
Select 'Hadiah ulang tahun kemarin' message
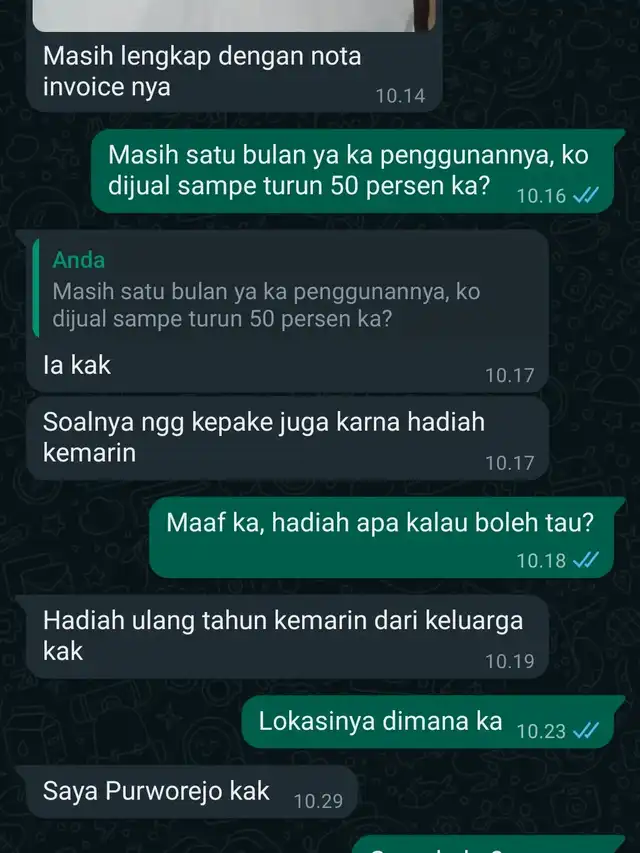287,636
